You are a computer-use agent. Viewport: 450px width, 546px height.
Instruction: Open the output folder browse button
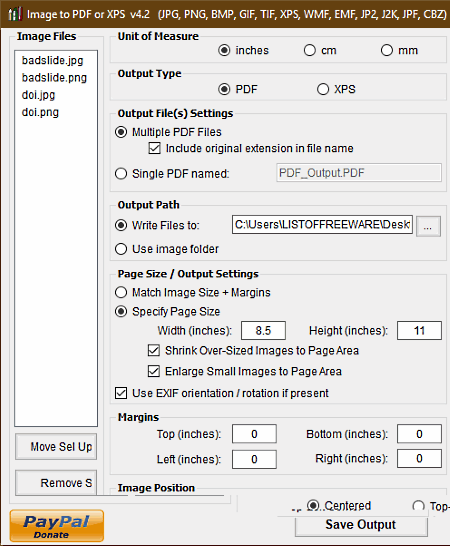click(428, 226)
